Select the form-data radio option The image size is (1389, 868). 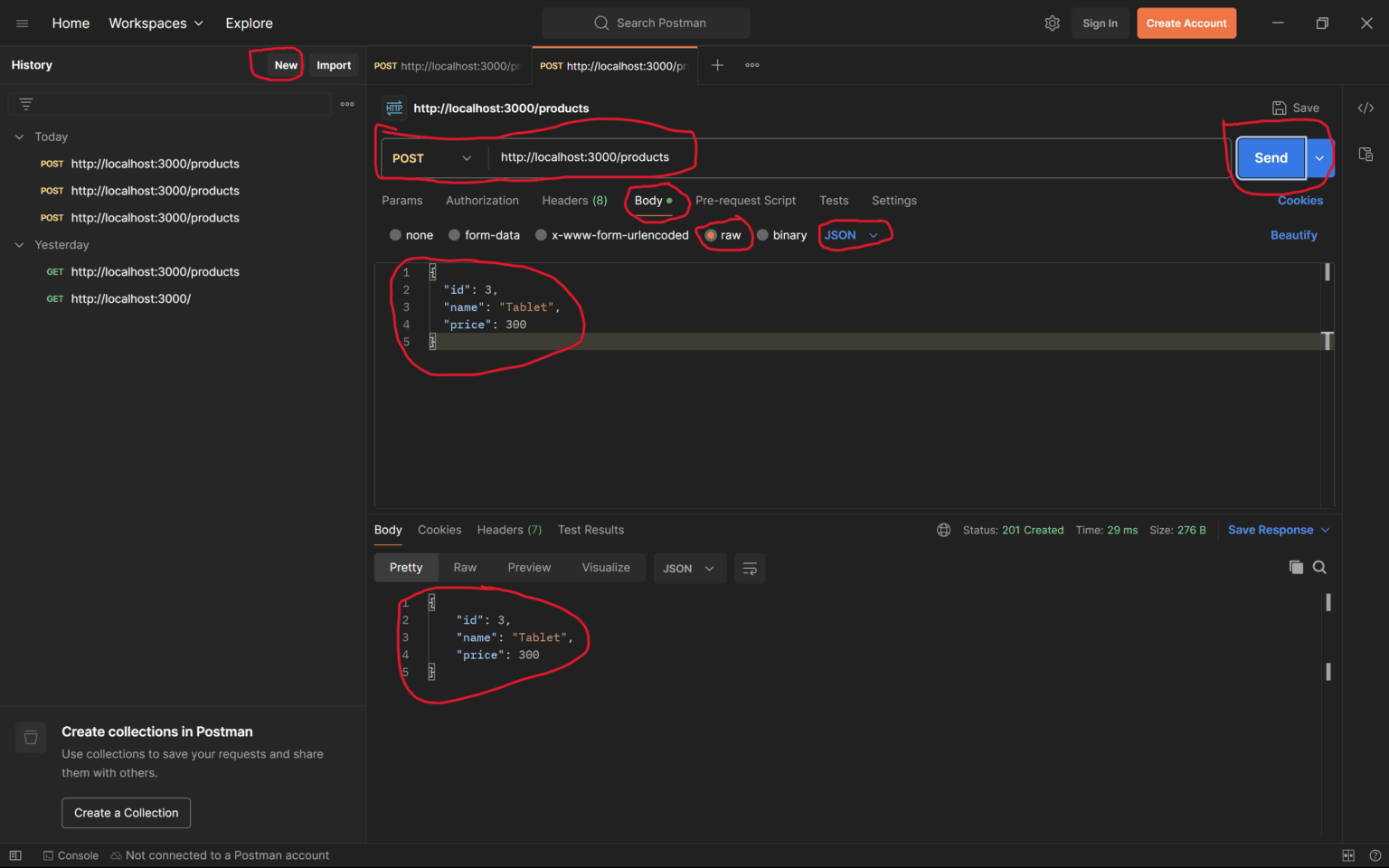(x=454, y=235)
